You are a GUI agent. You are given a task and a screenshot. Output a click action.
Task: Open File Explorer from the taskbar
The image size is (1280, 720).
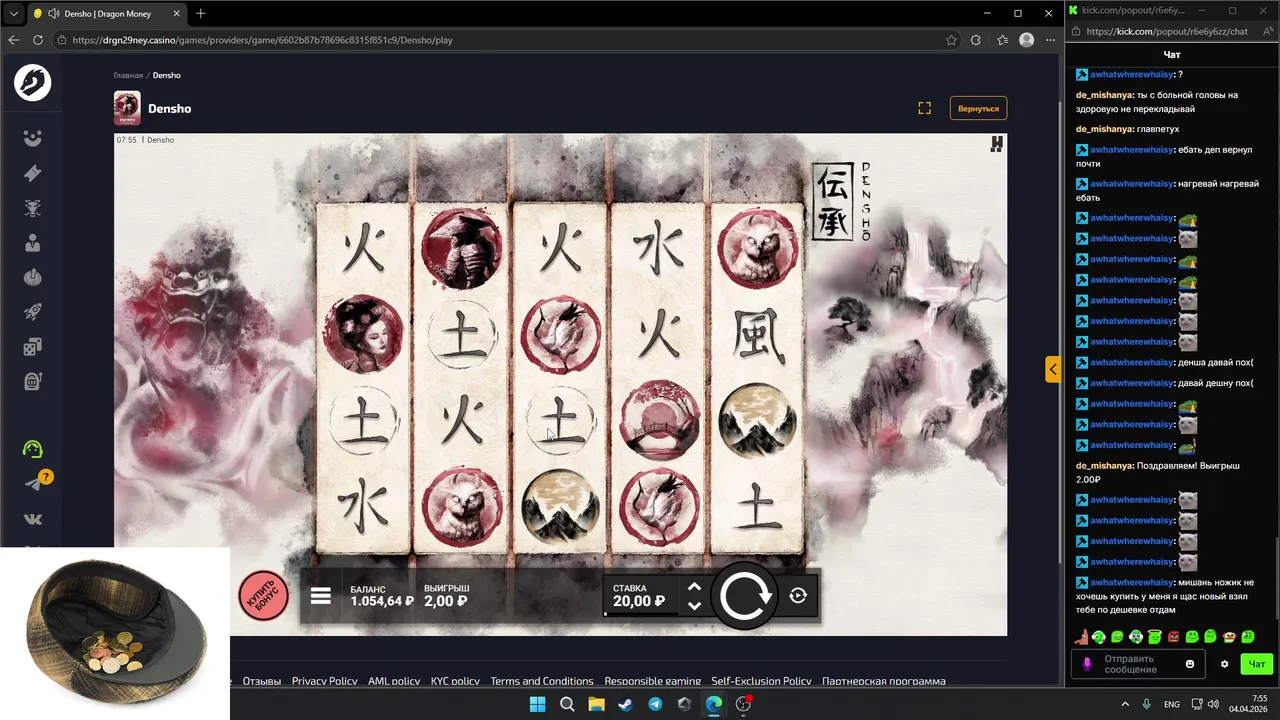[596, 704]
